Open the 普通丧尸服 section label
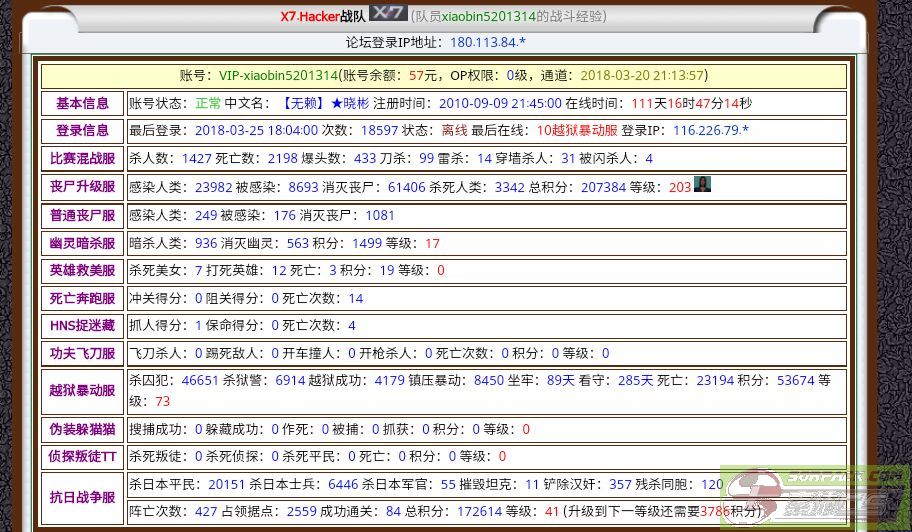912x532 pixels. coord(83,215)
